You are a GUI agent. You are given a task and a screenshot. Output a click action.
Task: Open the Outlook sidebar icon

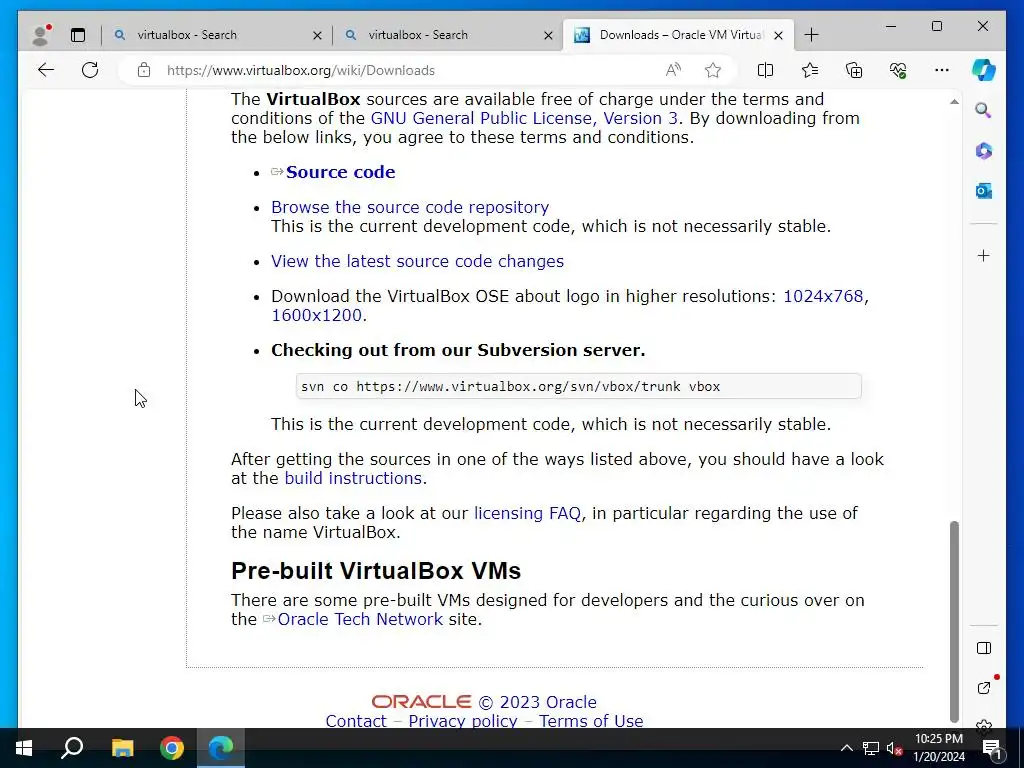tap(984, 191)
